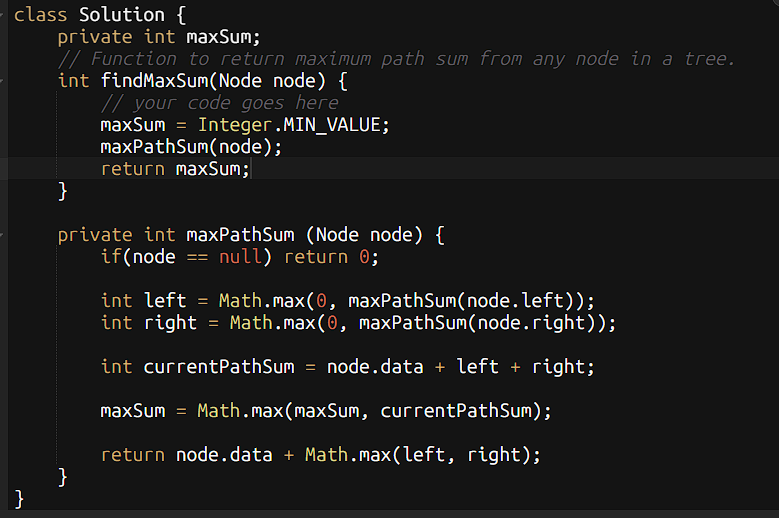Click the "int left" variable declaration
779x518 pixels.
144,301
